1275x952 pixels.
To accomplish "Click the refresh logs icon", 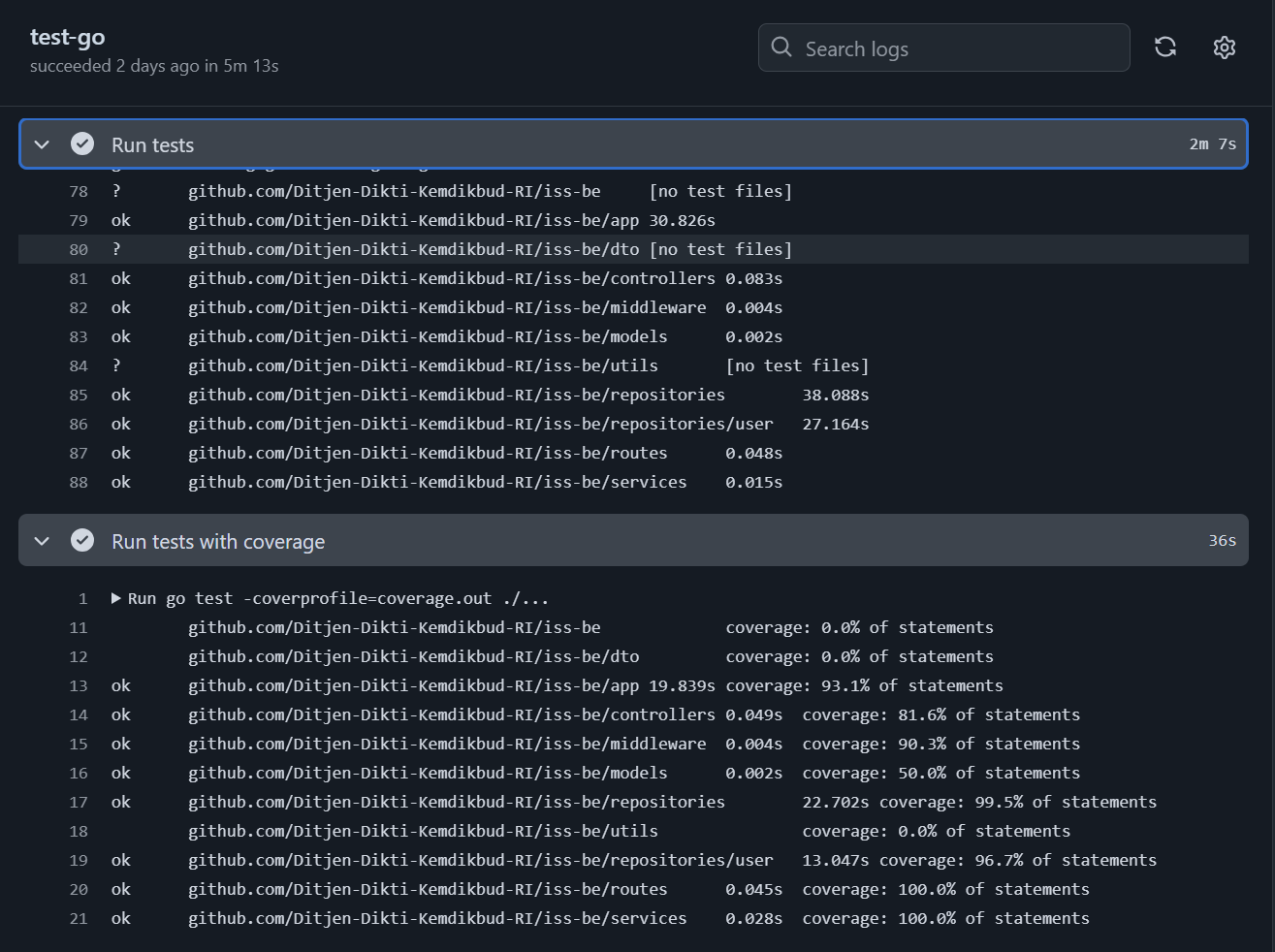I will click(x=1165, y=47).
